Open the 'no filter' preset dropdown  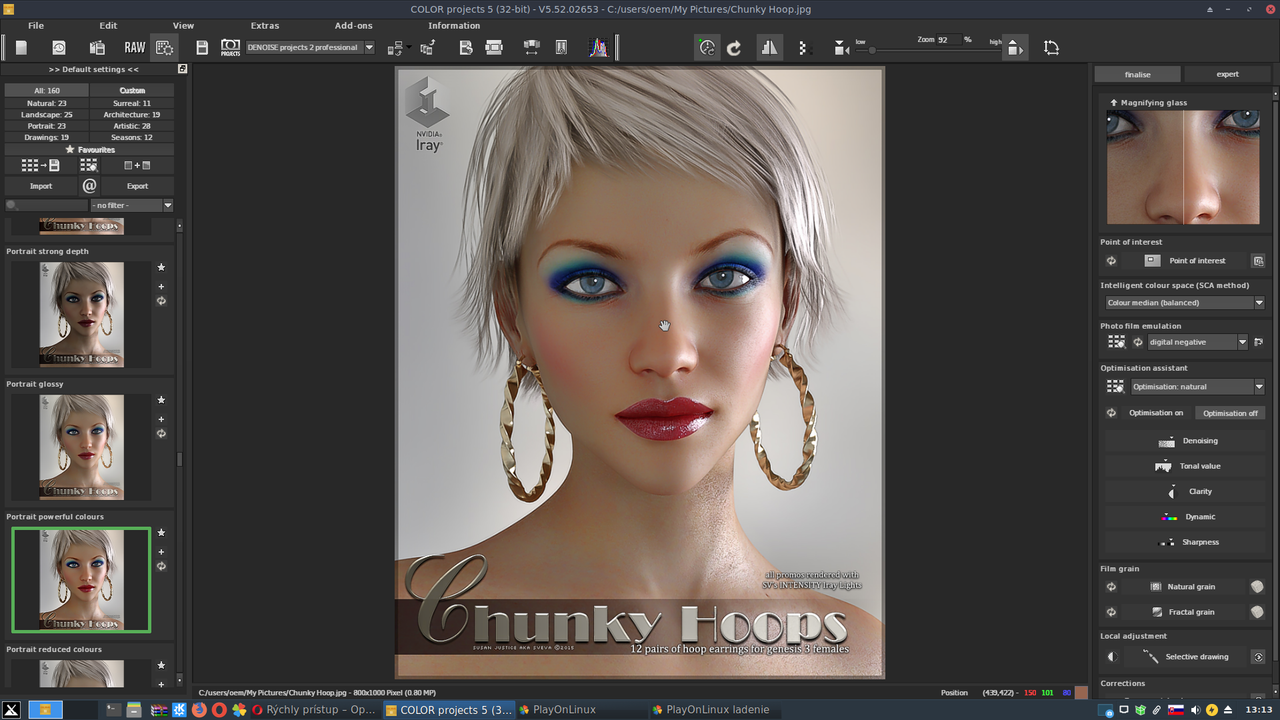tap(131, 205)
